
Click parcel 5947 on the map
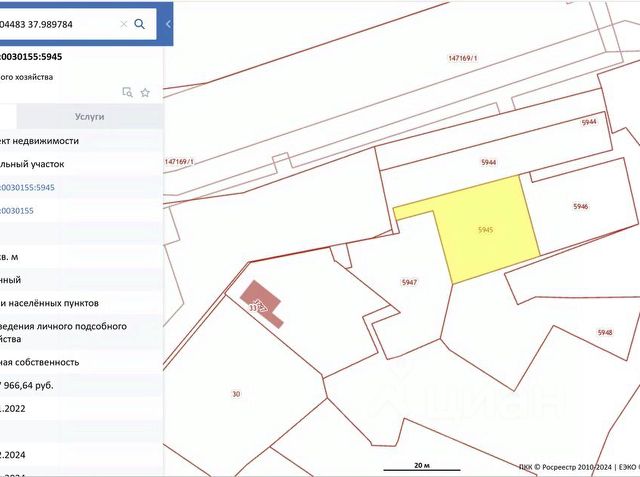pyautogui.click(x=409, y=282)
